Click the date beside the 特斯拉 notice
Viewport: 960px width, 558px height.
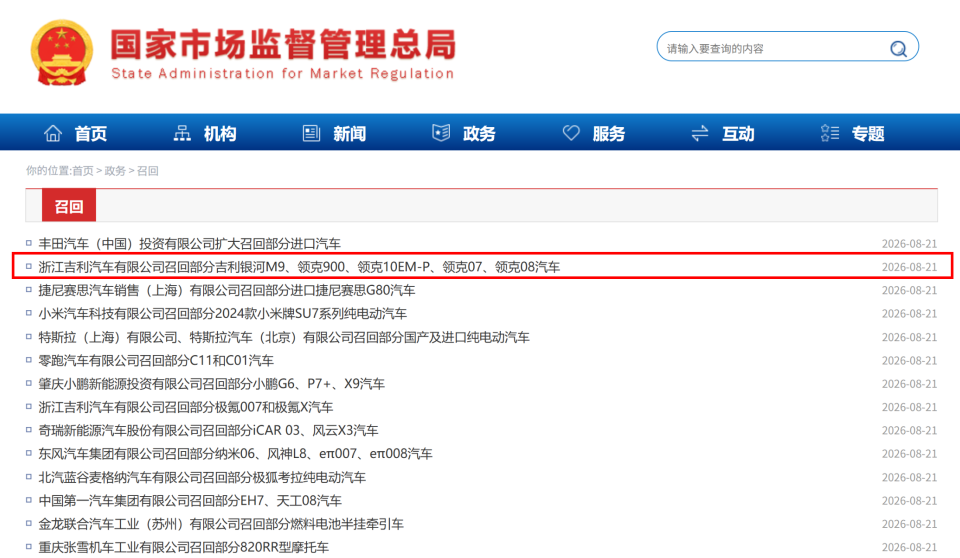click(x=909, y=337)
